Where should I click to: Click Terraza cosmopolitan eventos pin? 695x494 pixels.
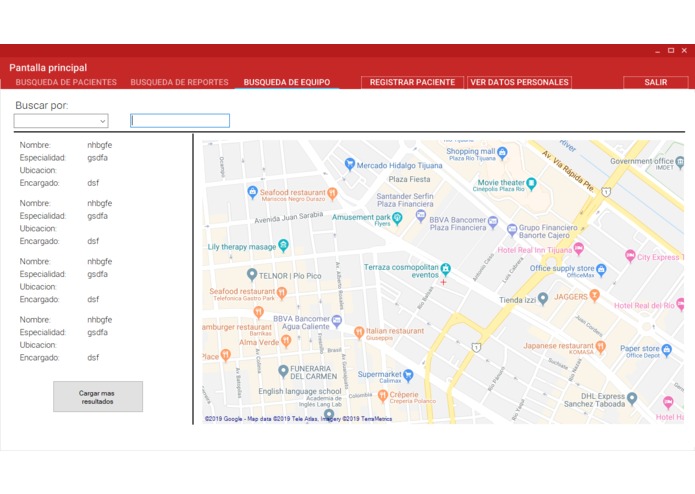point(445,268)
